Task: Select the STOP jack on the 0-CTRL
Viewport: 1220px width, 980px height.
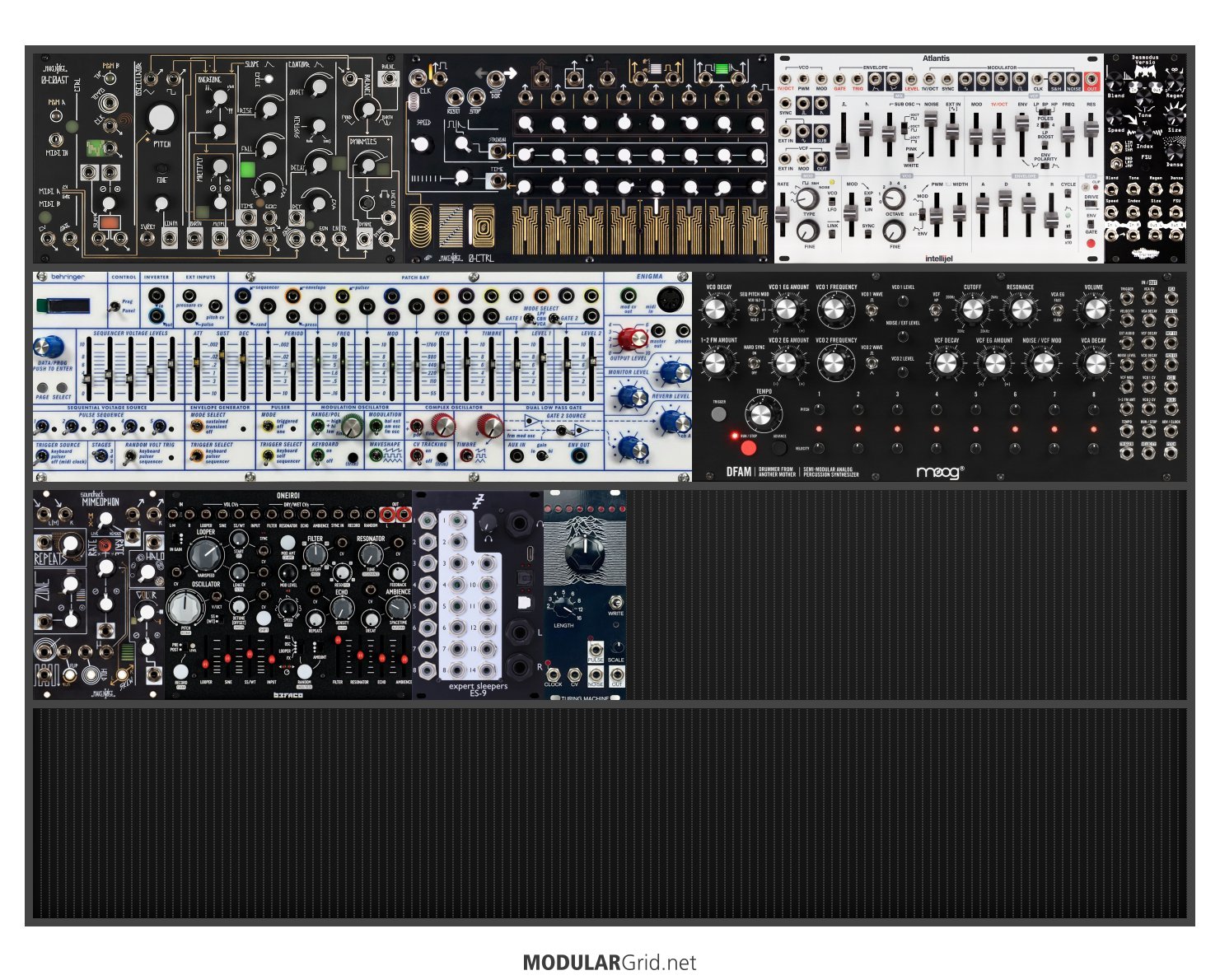Action: [x=476, y=96]
